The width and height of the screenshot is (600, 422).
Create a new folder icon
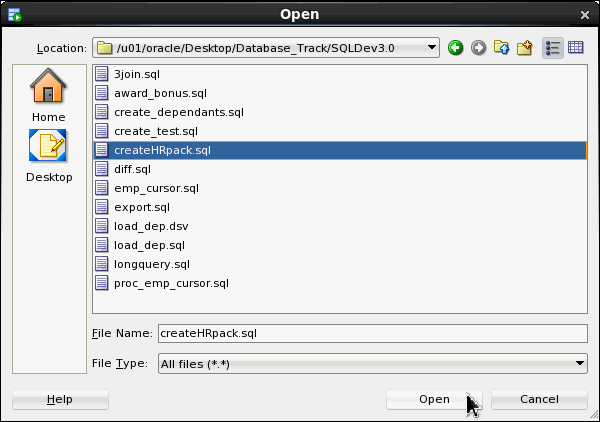click(x=524, y=48)
